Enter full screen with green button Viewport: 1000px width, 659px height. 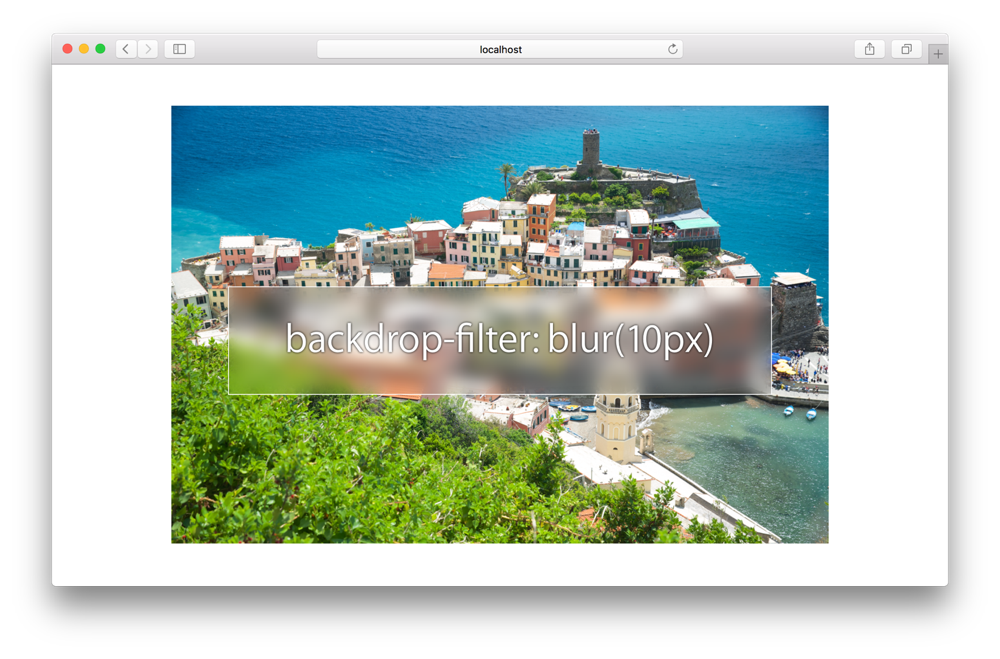pyautogui.click(x=100, y=49)
